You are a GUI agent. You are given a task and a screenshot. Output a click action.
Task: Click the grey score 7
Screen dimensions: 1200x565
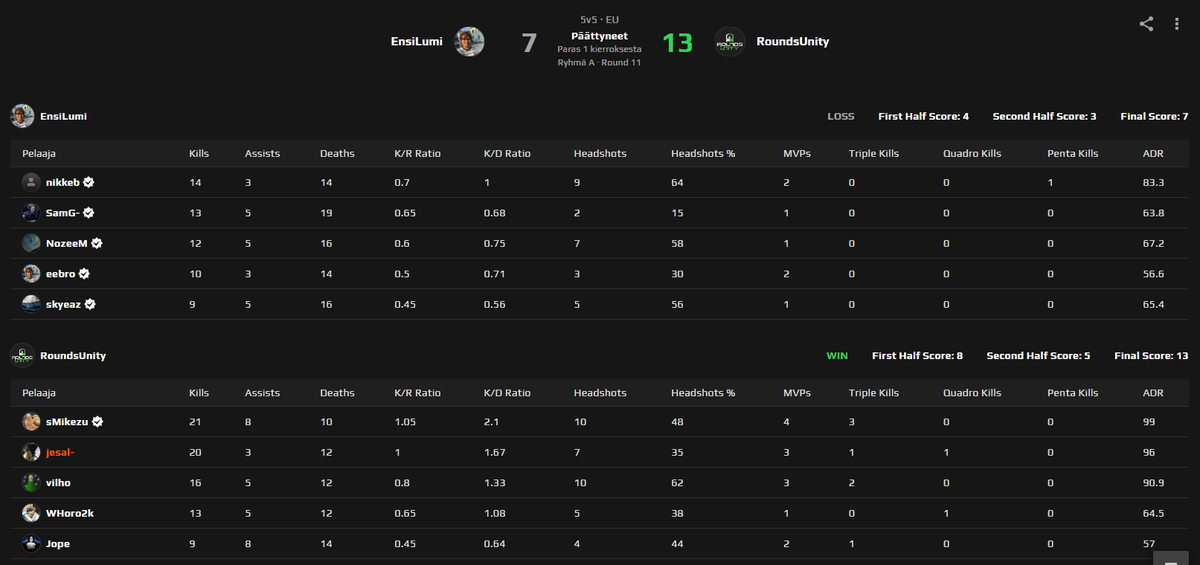click(529, 43)
